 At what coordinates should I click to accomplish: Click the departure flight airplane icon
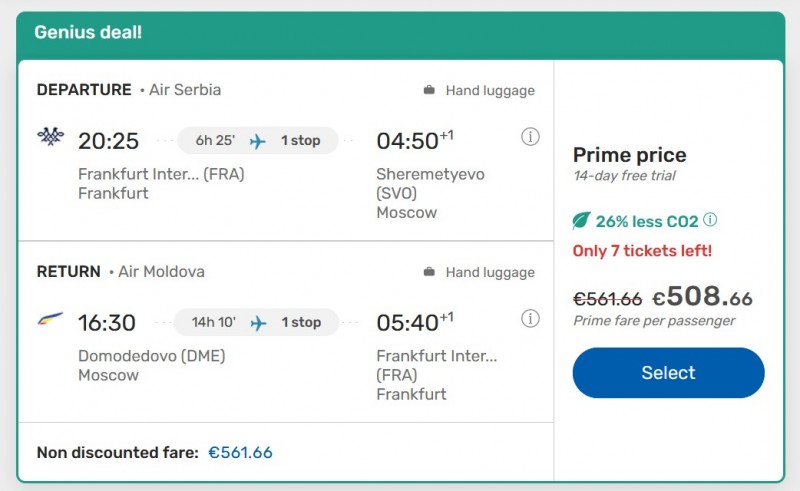[258, 141]
